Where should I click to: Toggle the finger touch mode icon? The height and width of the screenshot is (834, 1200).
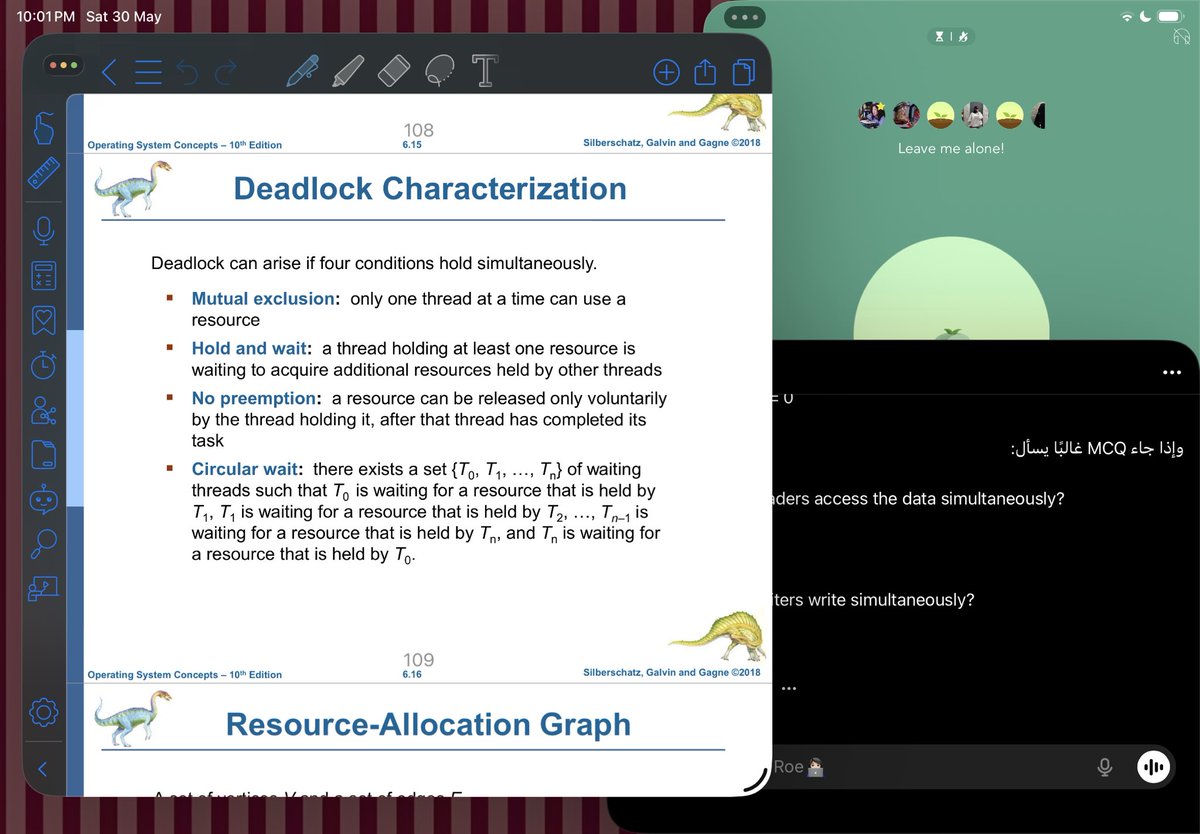pyautogui.click(x=43, y=127)
